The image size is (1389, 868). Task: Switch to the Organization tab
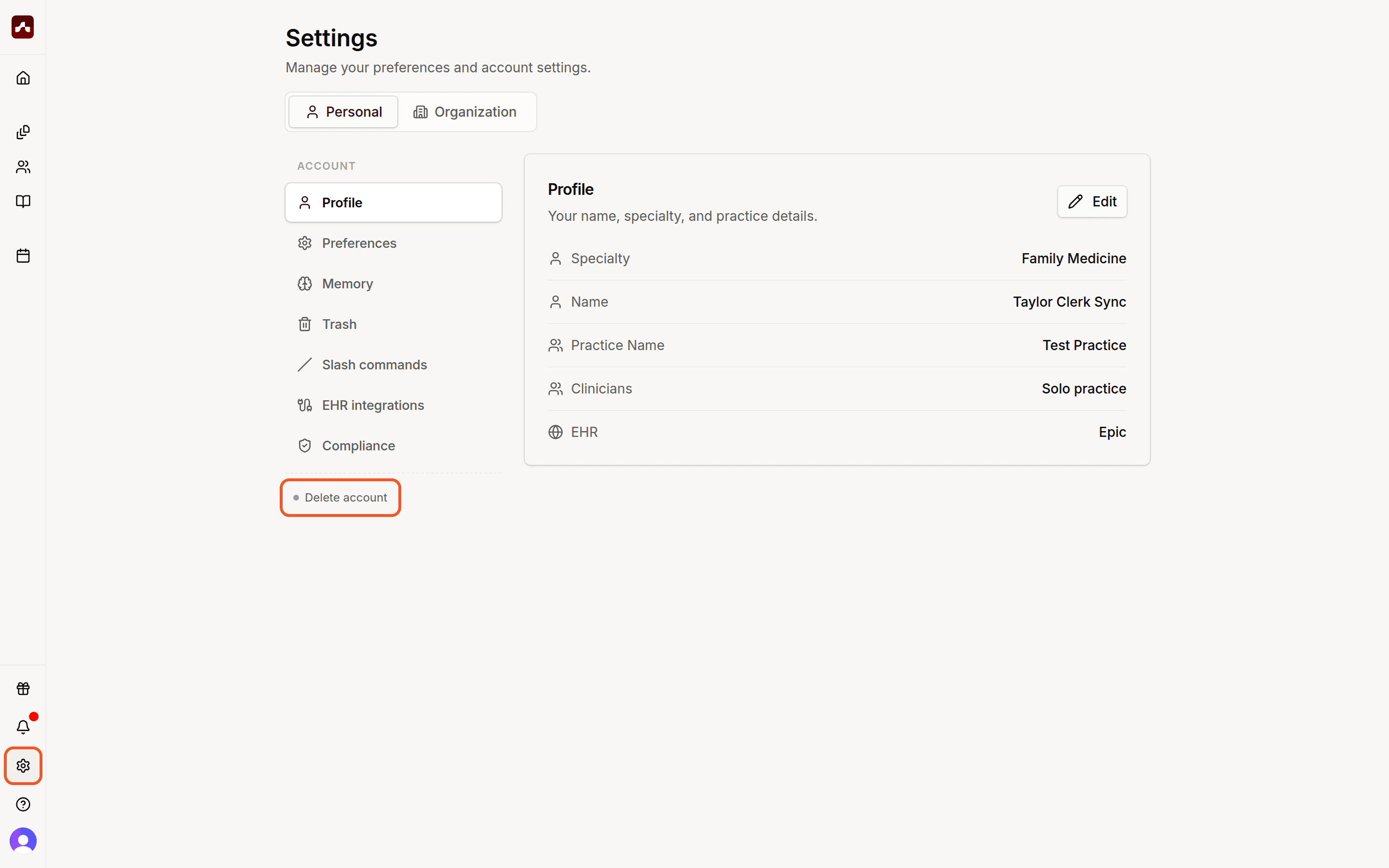click(465, 112)
